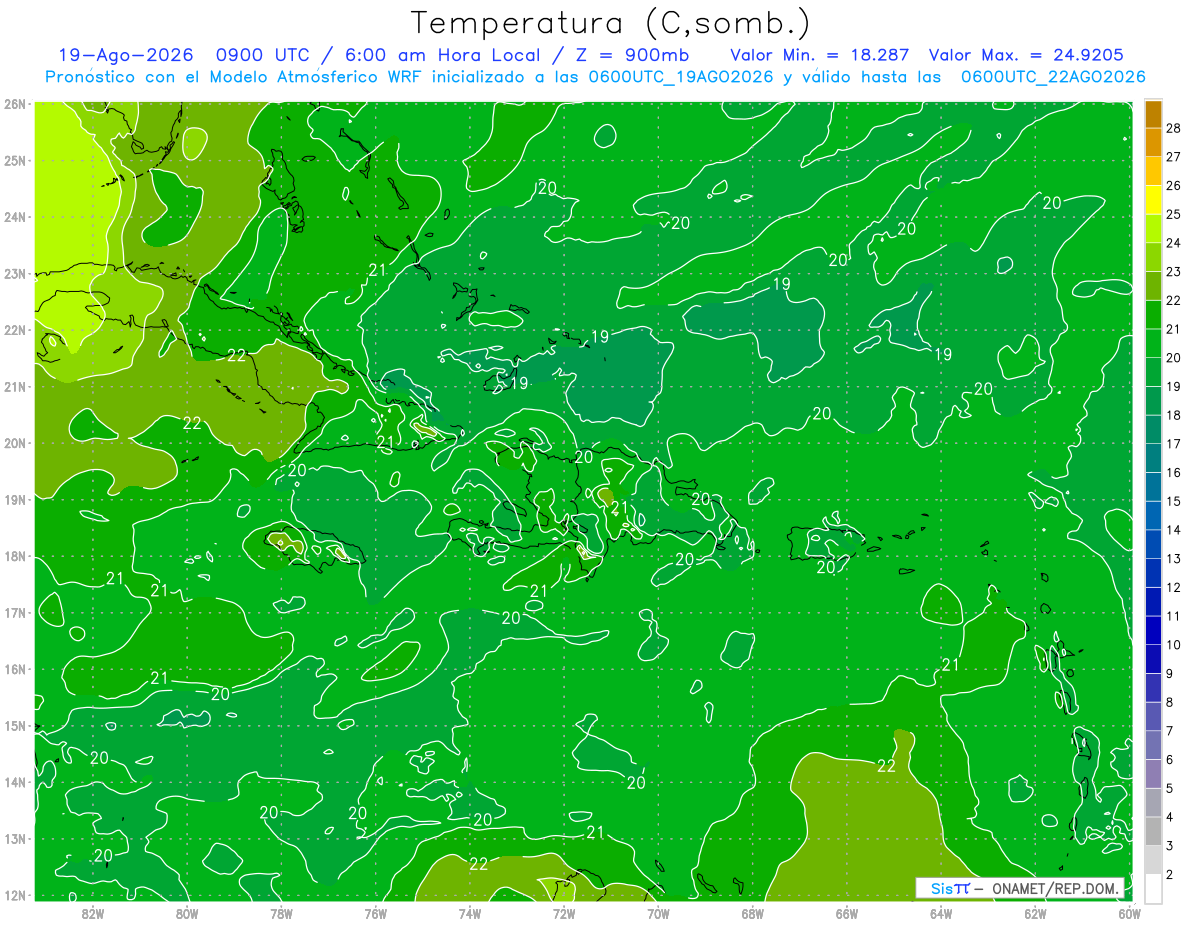This screenshot has width=1200, height=927.
Task: Click the top orange-brown swatch above 28
Action: tap(1153, 114)
